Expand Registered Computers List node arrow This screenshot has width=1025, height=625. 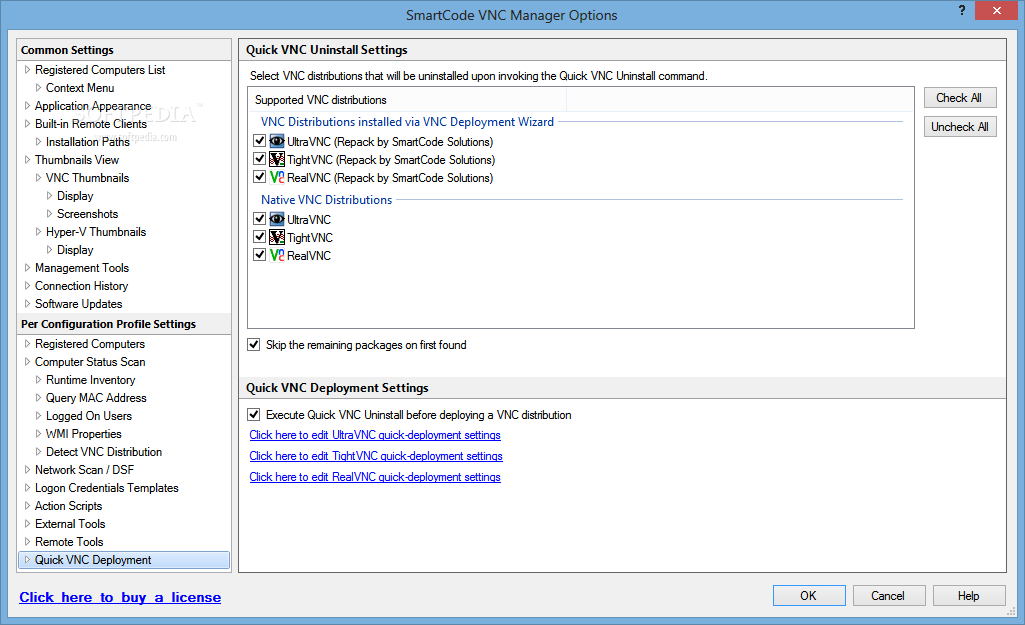pyautogui.click(x=27, y=69)
